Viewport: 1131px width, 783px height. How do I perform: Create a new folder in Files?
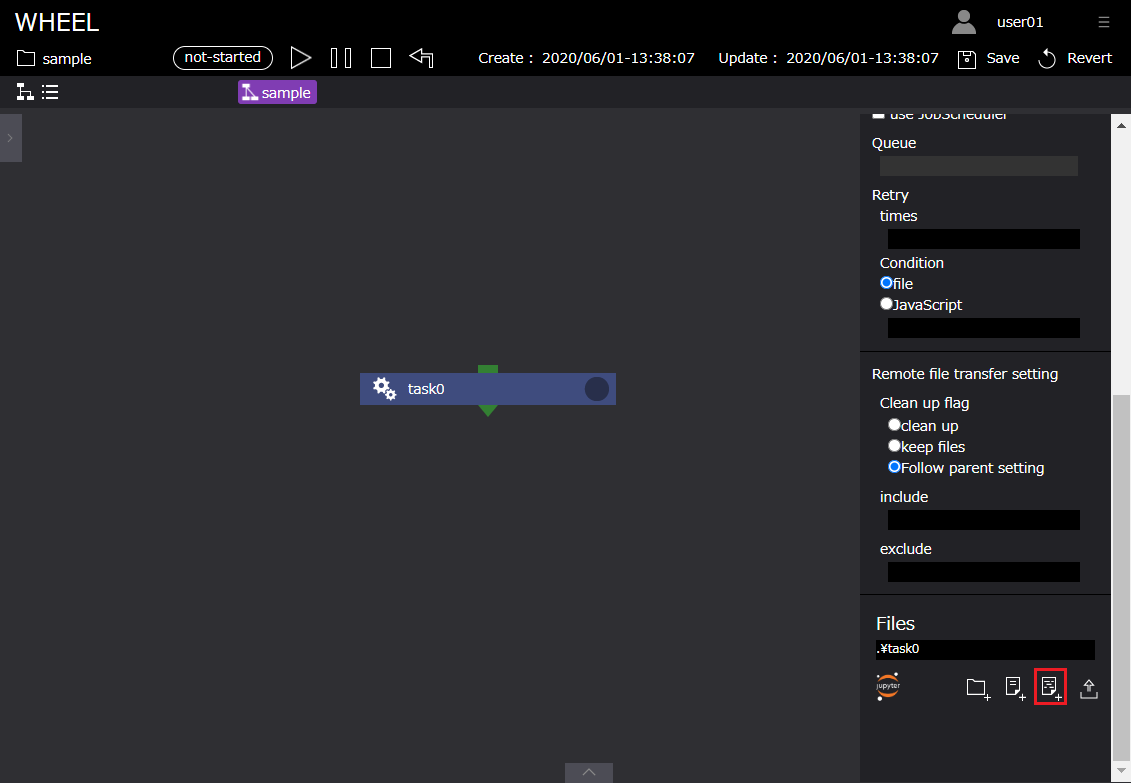pyautogui.click(x=977, y=688)
